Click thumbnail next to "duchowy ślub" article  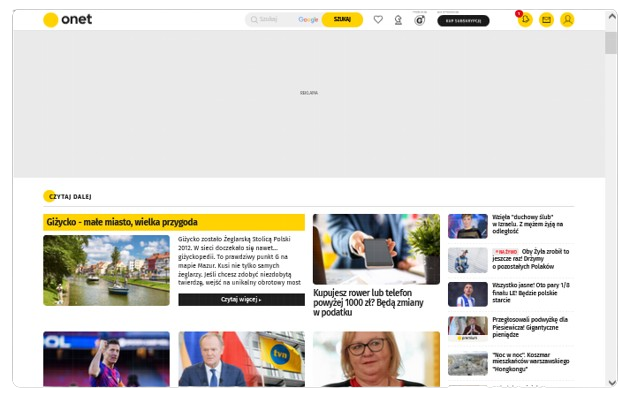pyautogui.click(x=468, y=226)
